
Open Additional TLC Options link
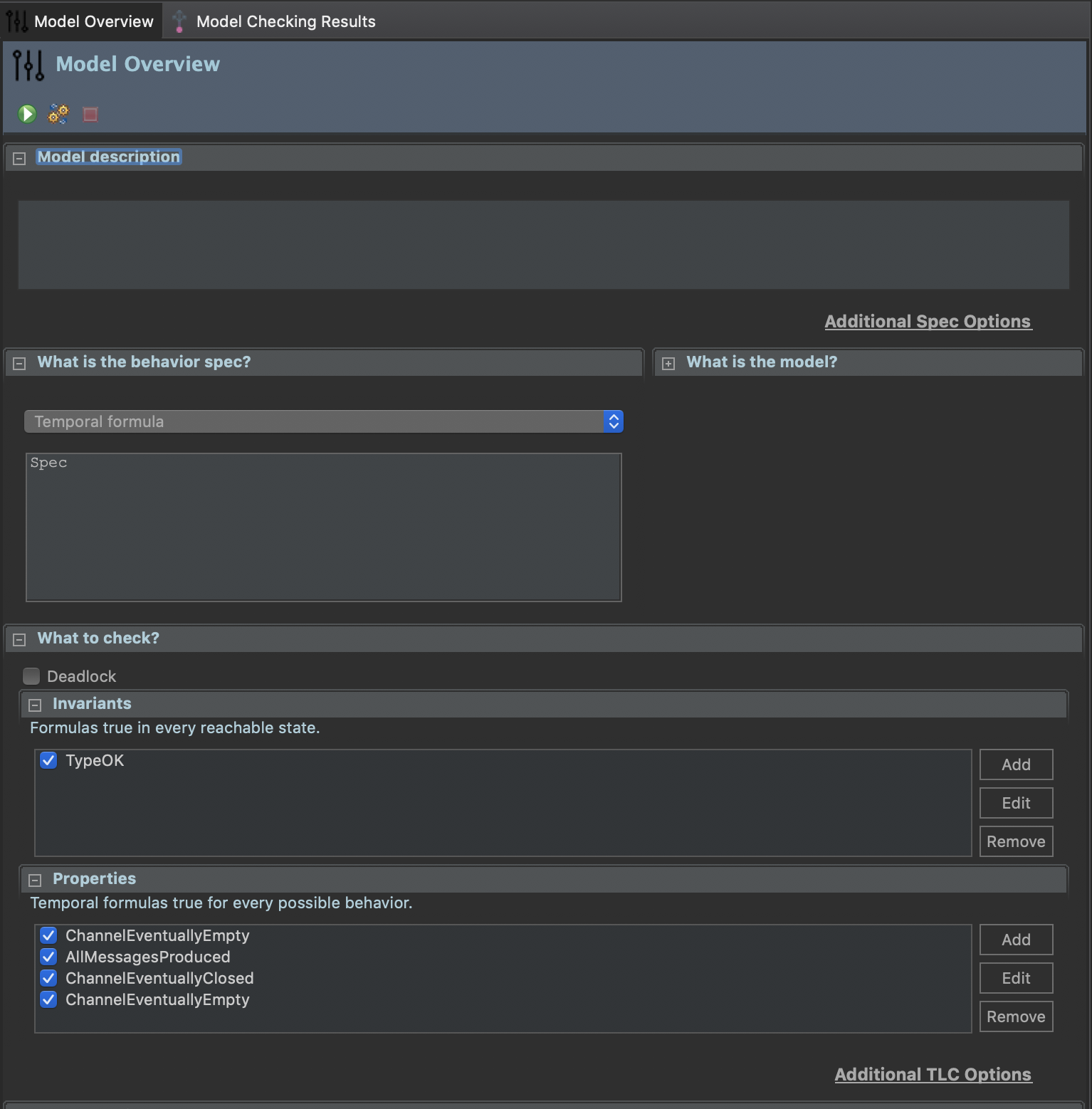[x=933, y=1074]
